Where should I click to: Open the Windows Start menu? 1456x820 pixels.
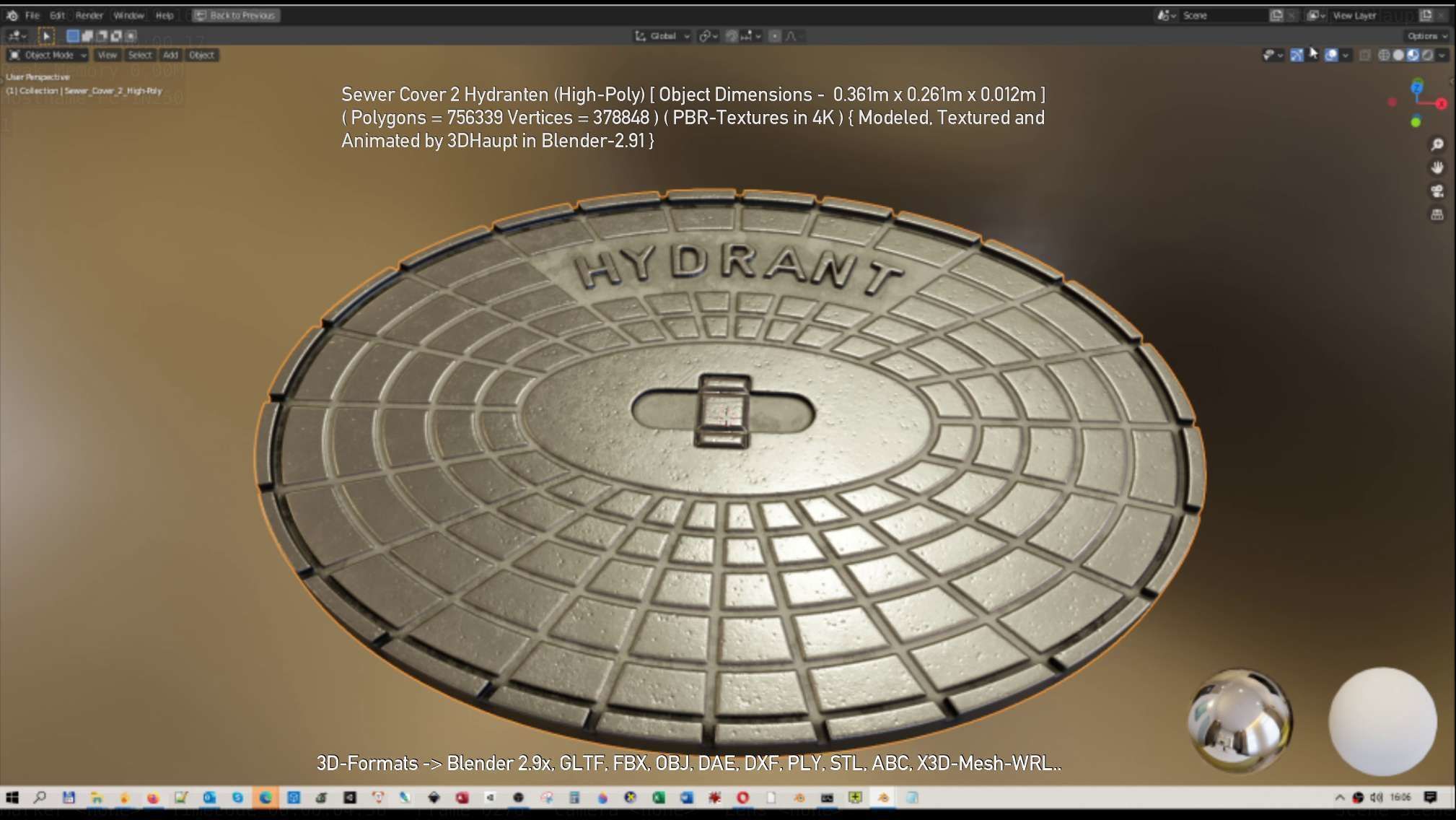[x=12, y=798]
